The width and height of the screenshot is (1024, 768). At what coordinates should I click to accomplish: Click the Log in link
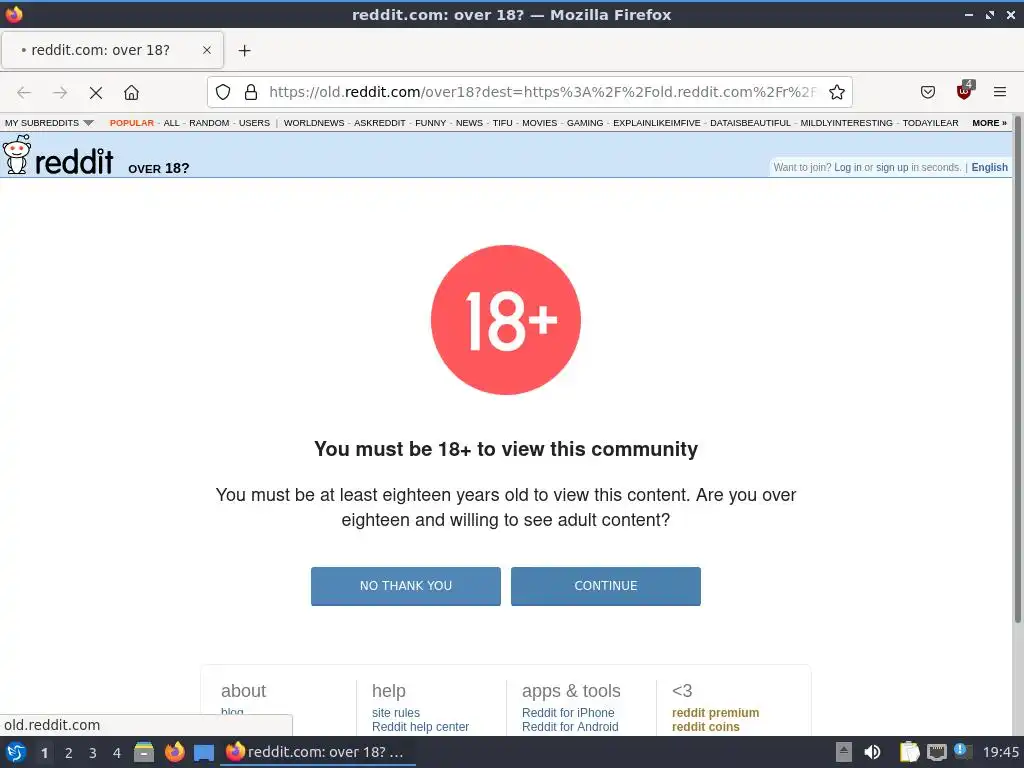coord(848,167)
